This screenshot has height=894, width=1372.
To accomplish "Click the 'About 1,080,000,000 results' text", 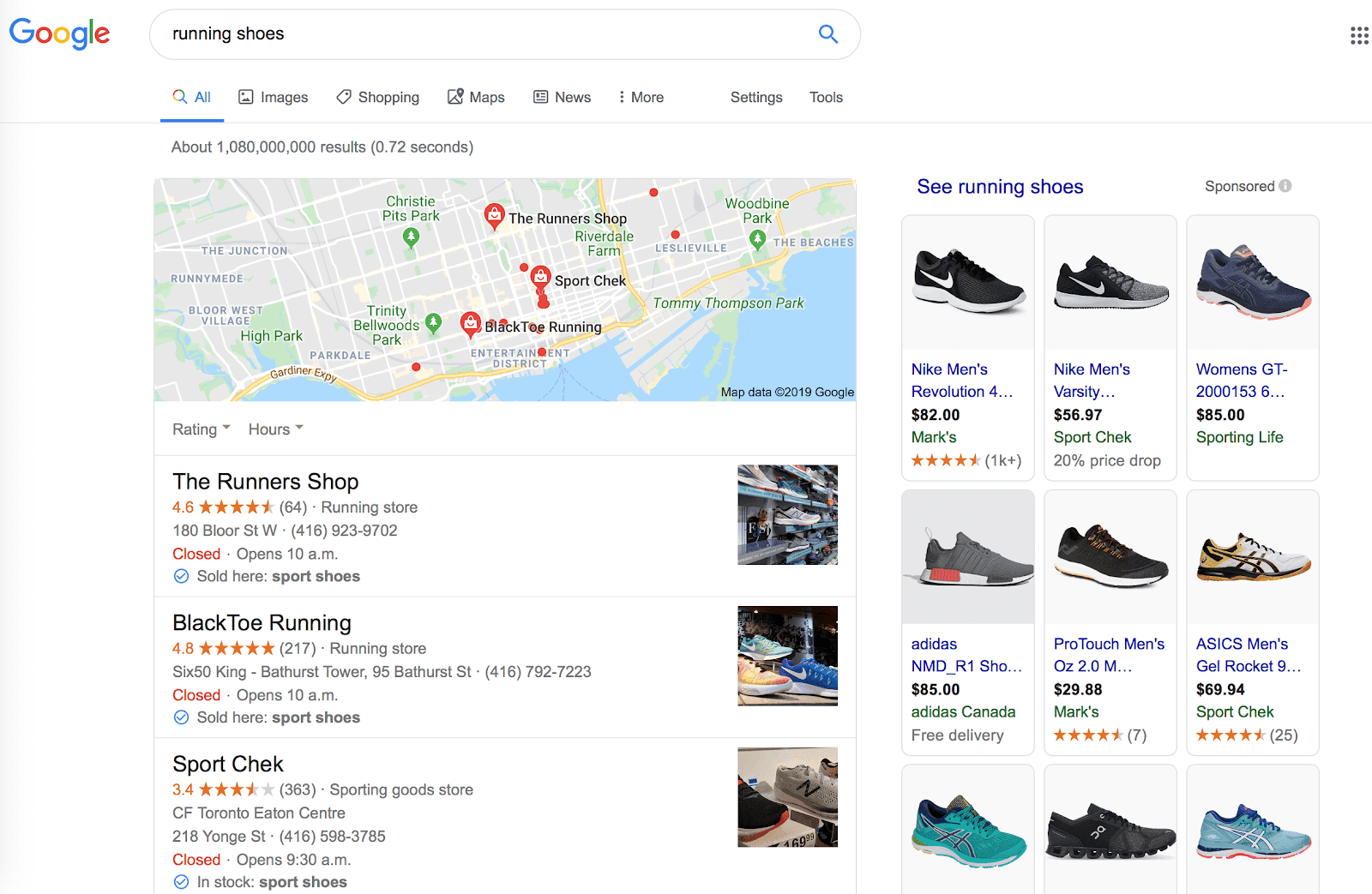I will click(322, 147).
